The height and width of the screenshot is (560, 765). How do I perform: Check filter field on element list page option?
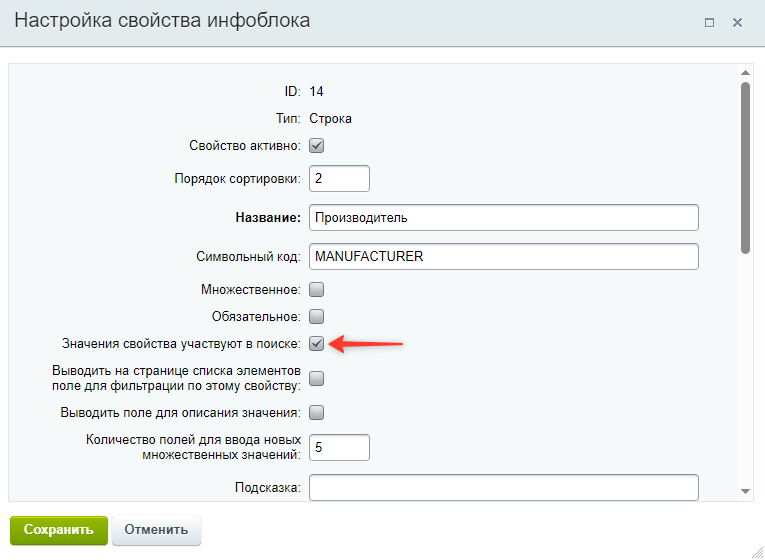(x=317, y=379)
